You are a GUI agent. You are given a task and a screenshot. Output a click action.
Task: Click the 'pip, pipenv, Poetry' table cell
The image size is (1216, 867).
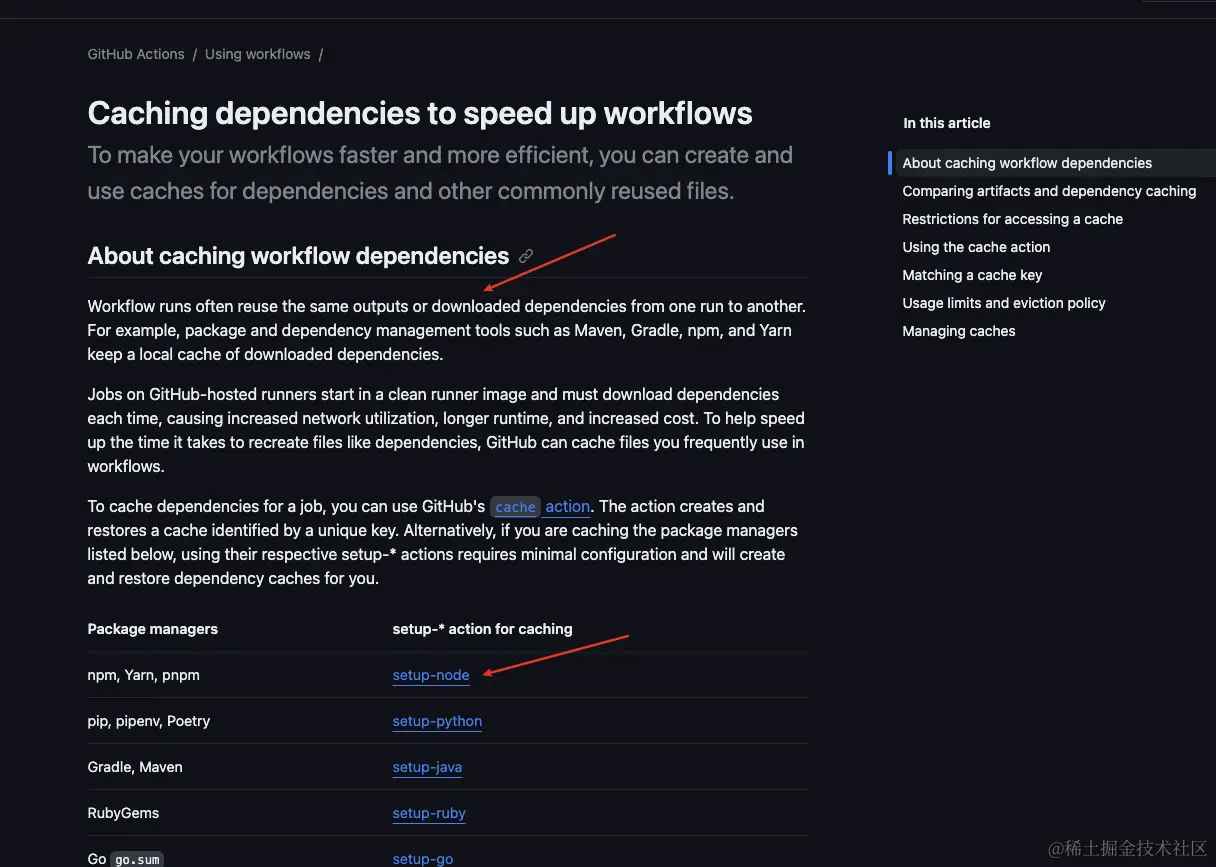pos(149,721)
